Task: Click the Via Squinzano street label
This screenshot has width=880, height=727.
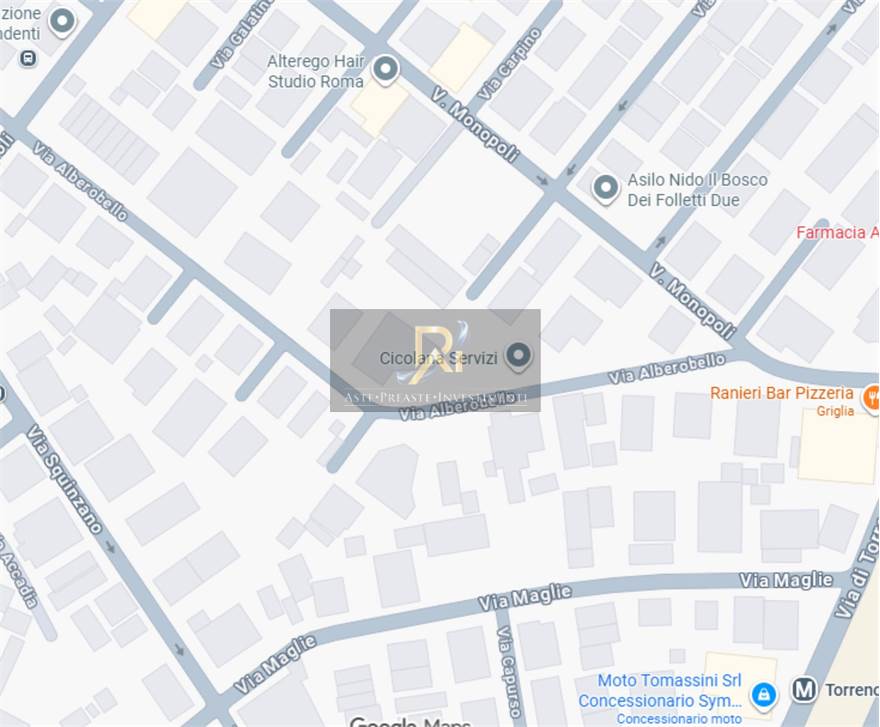Action: (65, 479)
